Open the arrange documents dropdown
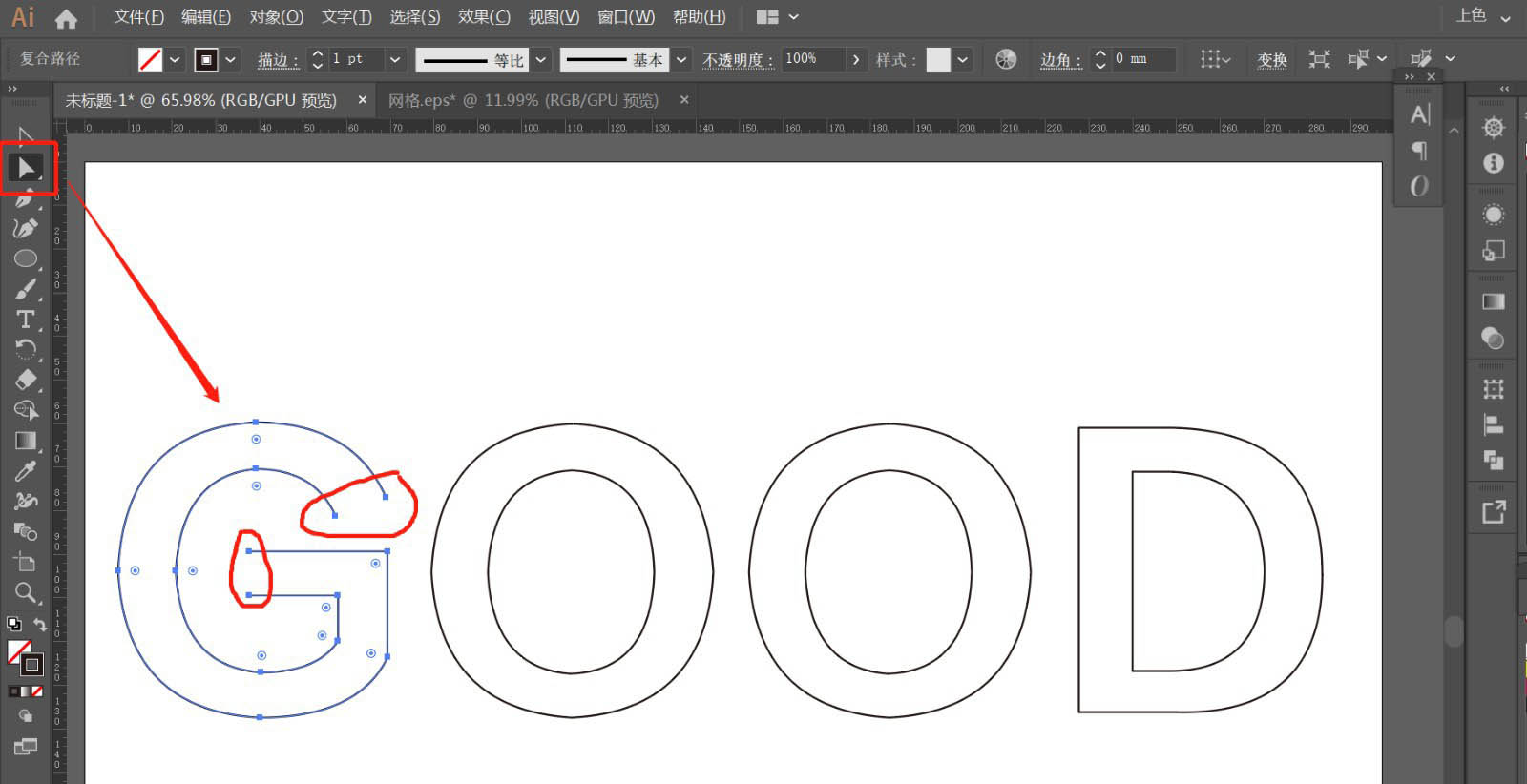Image resolution: width=1527 pixels, height=784 pixels. (778, 17)
